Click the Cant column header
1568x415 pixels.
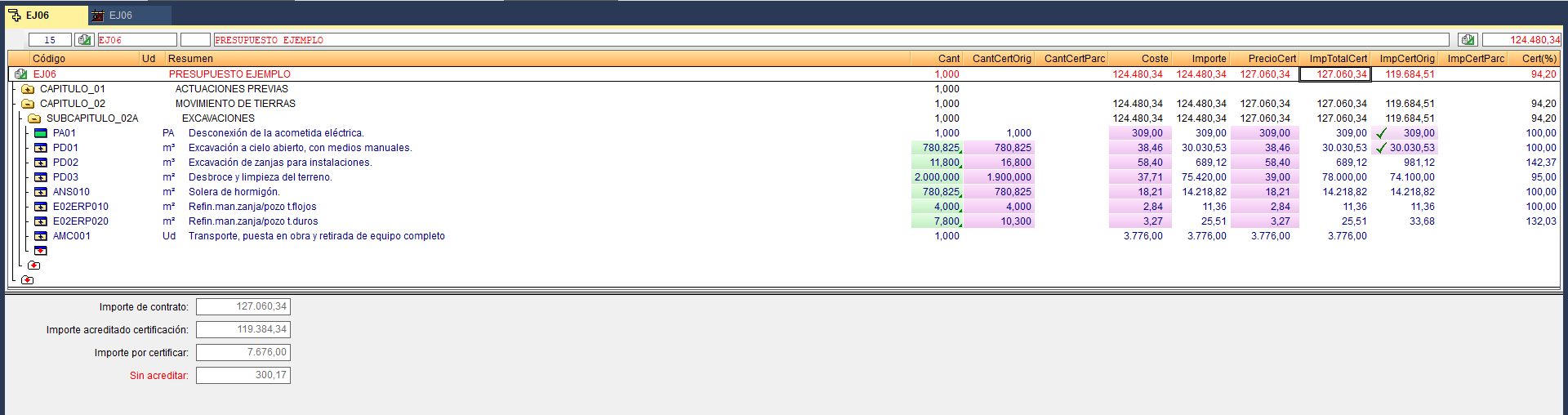point(937,59)
